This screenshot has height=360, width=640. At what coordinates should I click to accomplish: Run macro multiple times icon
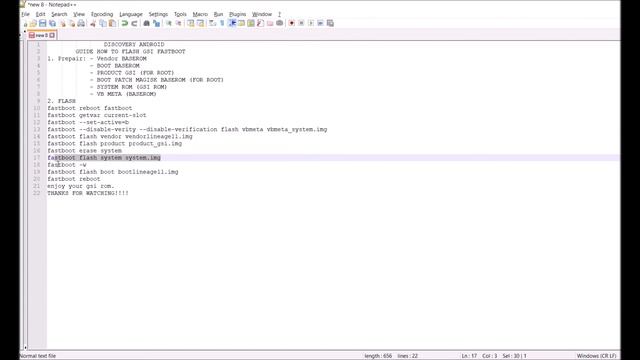[320, 23]
